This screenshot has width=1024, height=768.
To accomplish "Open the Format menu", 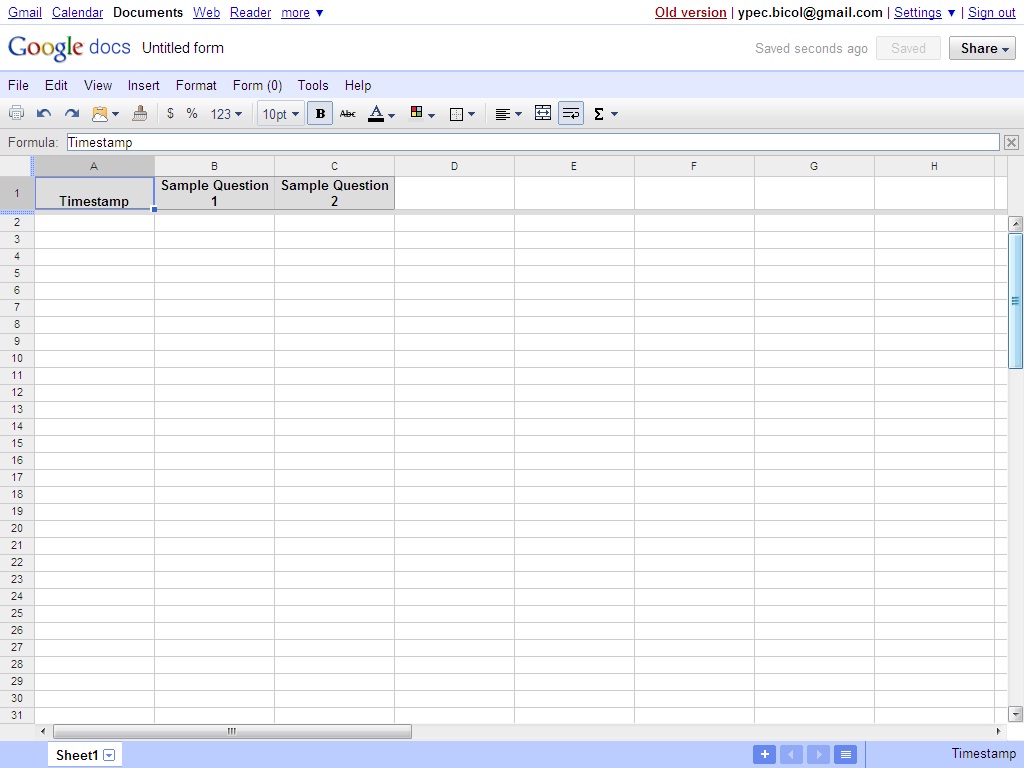I will coord(196,85).
